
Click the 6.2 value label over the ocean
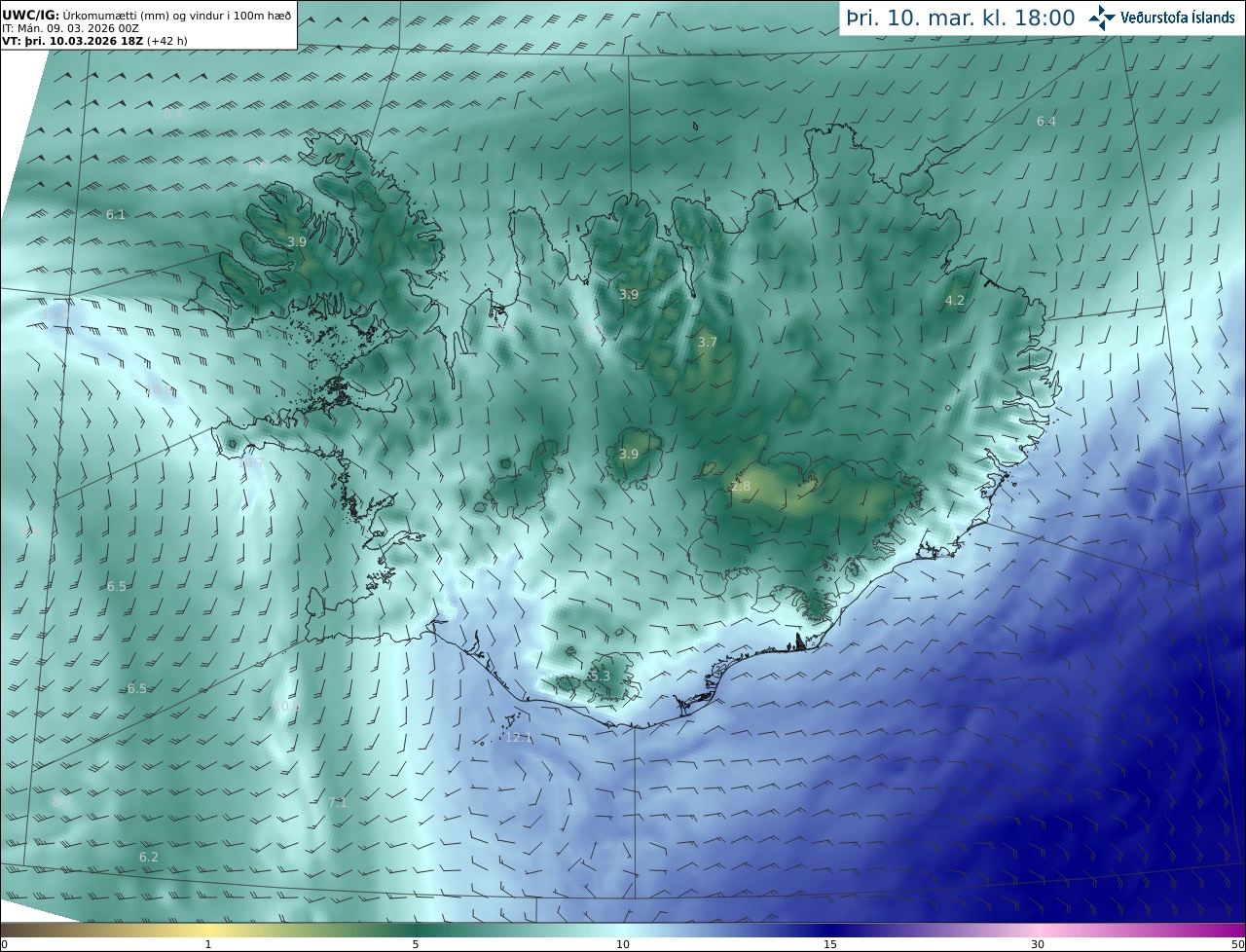(149, 858)
